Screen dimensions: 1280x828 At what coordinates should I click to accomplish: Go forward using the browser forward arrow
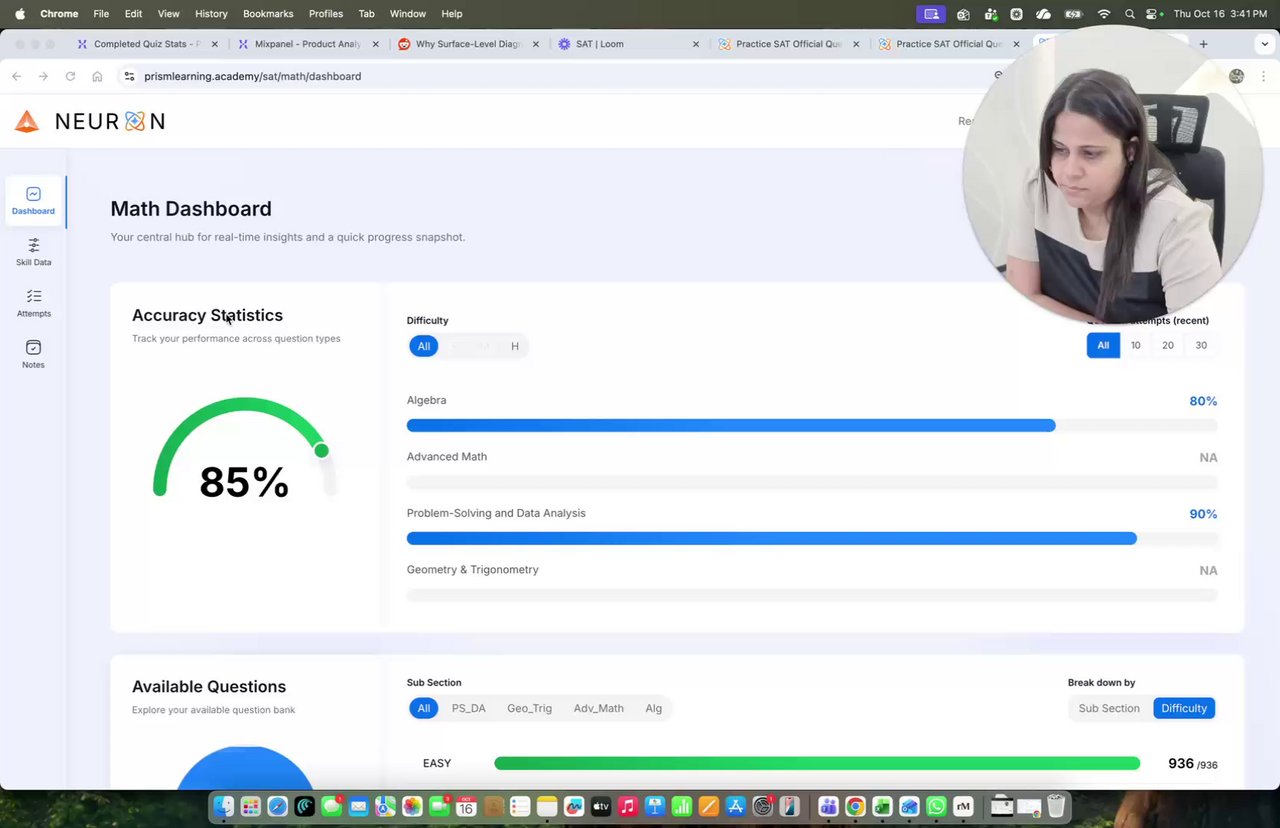[43, 76]
